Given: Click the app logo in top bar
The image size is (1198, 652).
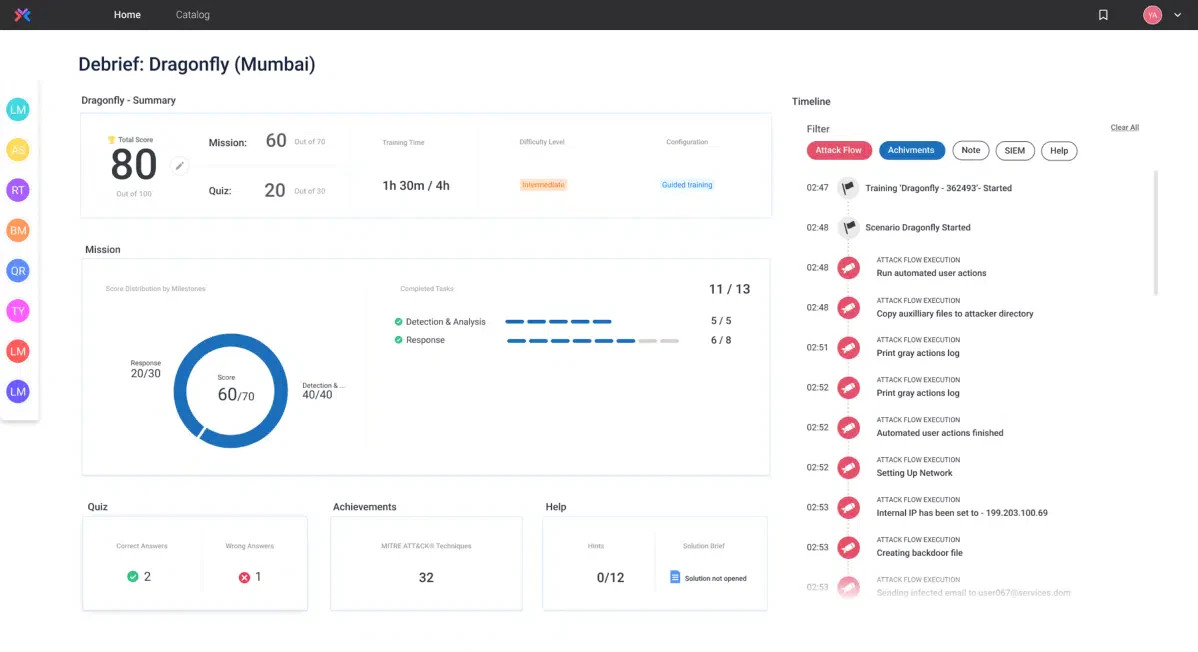Looking at the screenshot, I should tap(21, 14).
